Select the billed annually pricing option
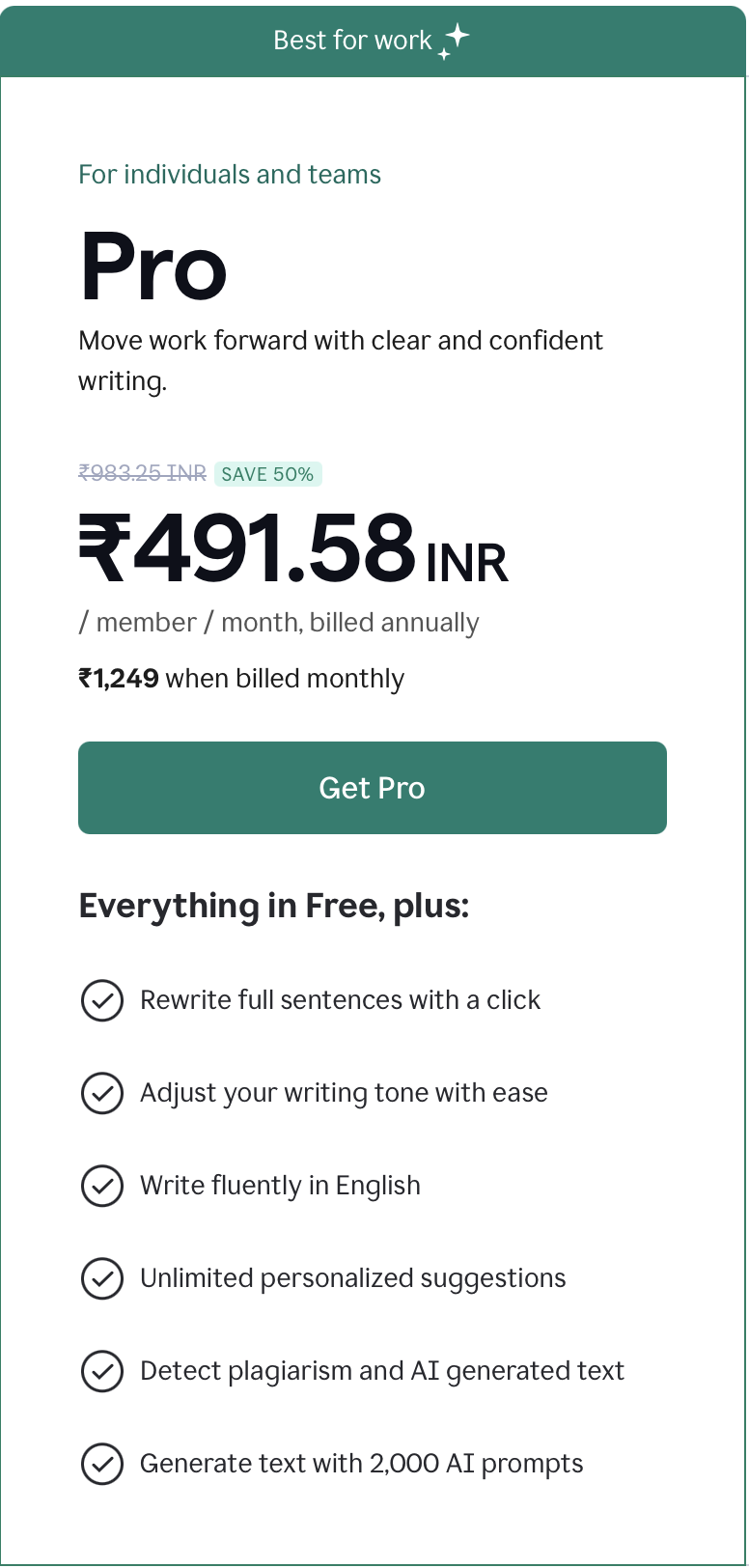Image resolution: width=749 pixels, height=1568 pixels. pyautogui.click(x=279, y=623)
